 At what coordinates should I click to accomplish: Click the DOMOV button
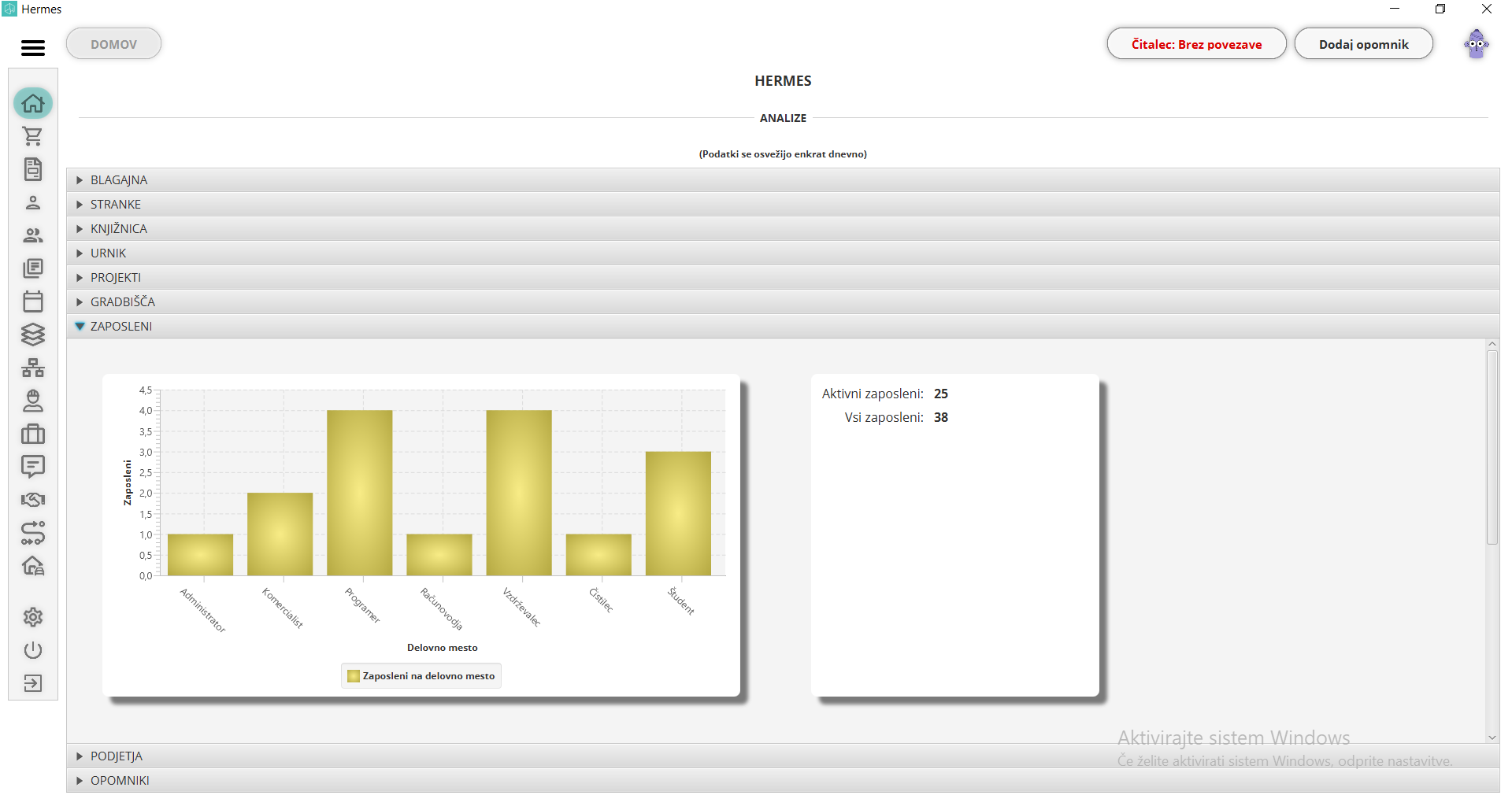point(114,44)
